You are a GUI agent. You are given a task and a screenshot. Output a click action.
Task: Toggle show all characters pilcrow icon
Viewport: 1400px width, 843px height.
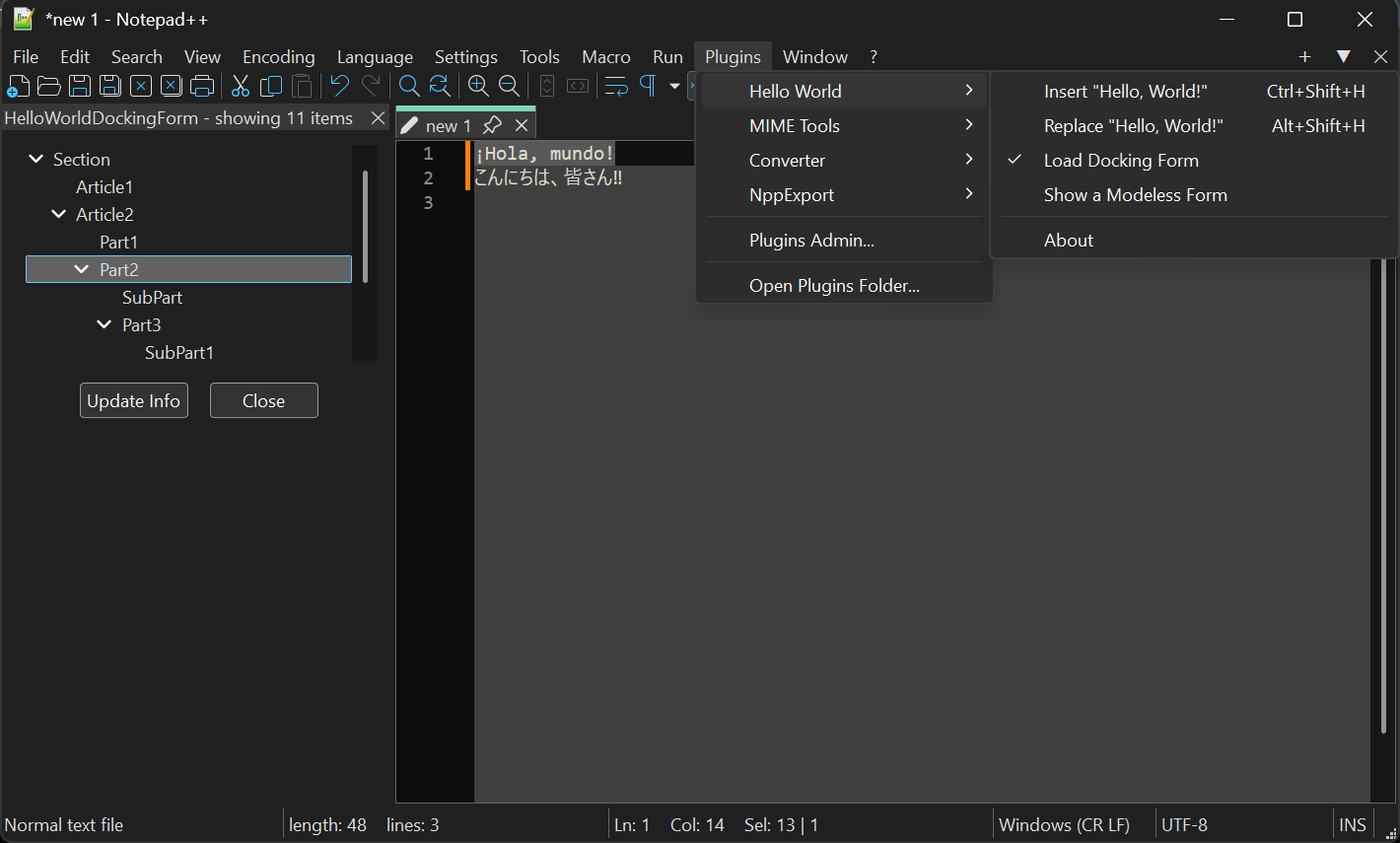pos(648,86)
